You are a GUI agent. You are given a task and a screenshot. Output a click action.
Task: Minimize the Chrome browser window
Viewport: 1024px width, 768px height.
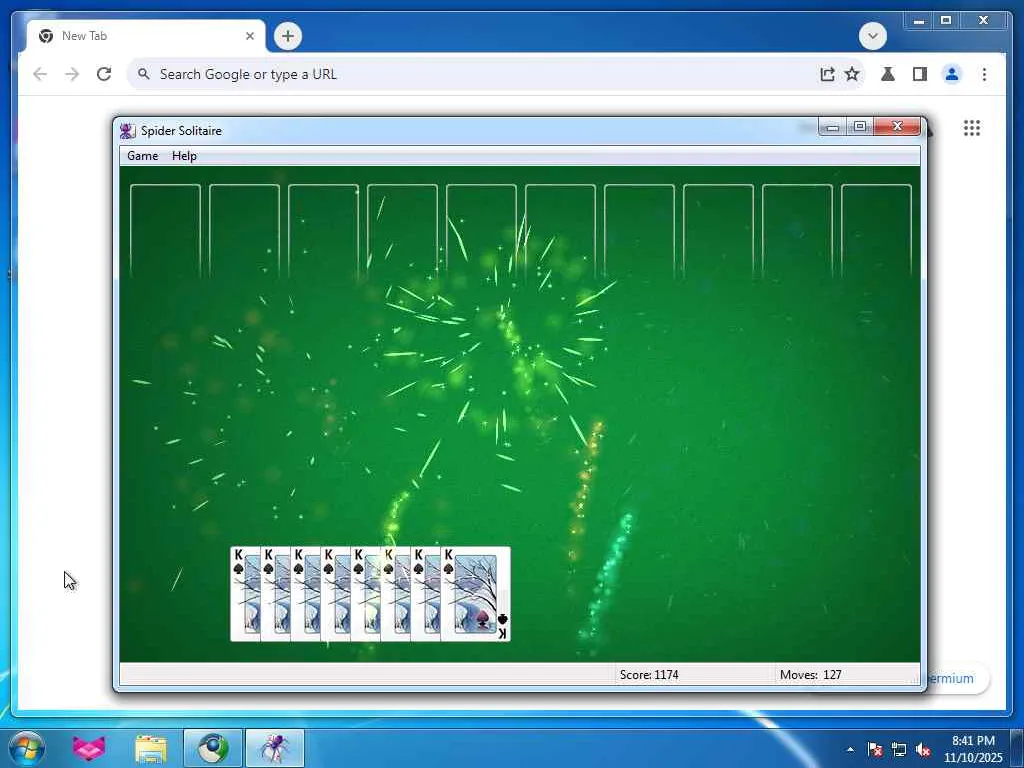[919, 21]
